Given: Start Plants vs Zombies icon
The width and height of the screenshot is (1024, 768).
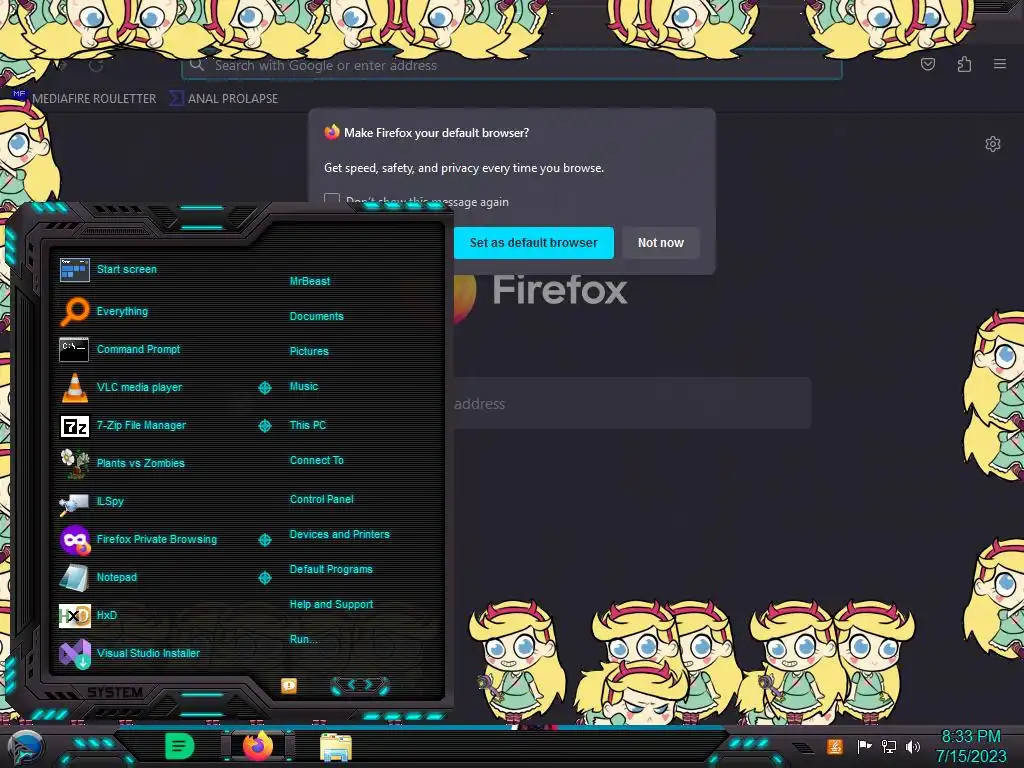Looking at the screenshot, I should 74,463.
